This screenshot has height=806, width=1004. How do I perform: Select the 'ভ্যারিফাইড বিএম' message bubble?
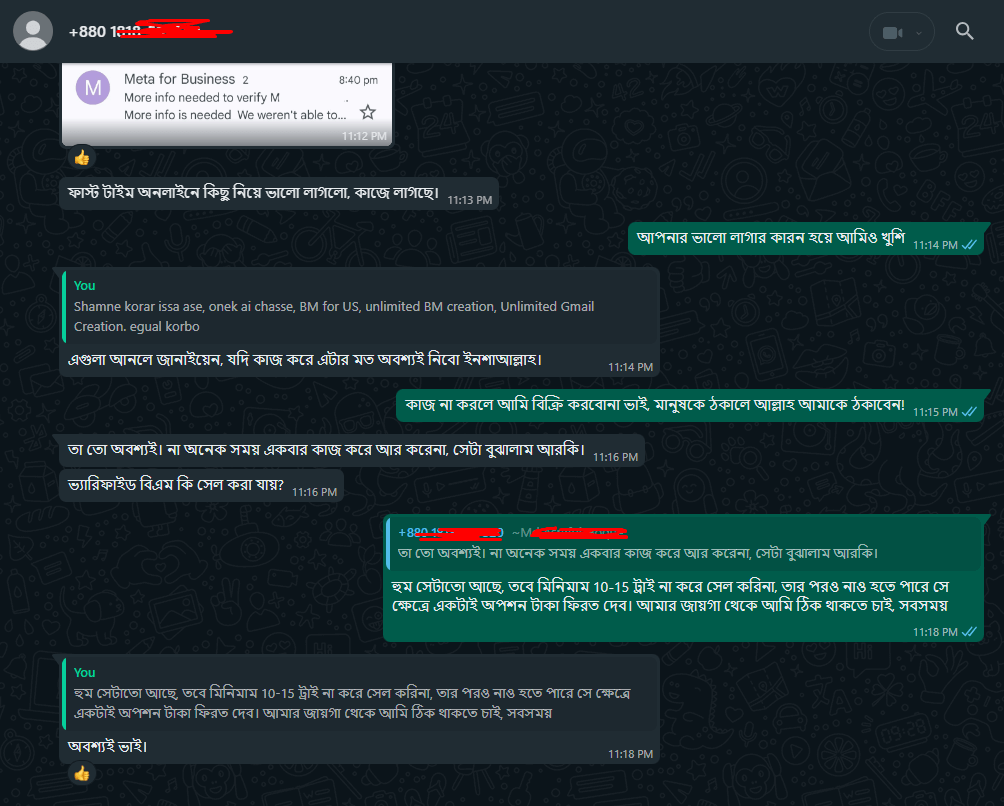coord(202,486)
